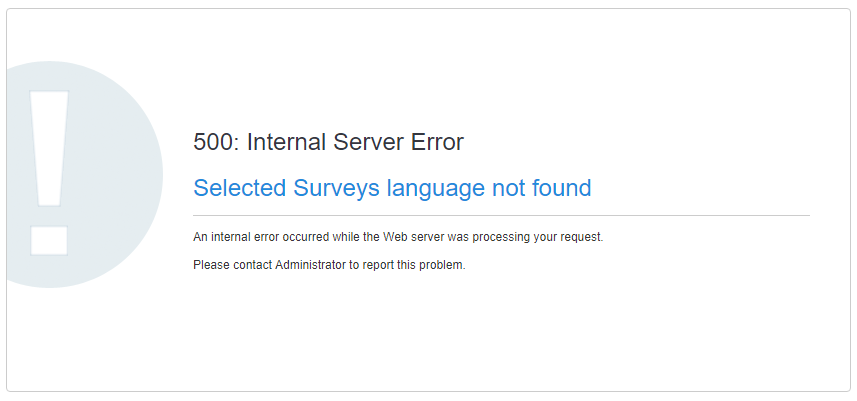The width and height of the screenshot is (857, 401).
Task: Click the word "Error" in the heading
Action: click(438, 142)
